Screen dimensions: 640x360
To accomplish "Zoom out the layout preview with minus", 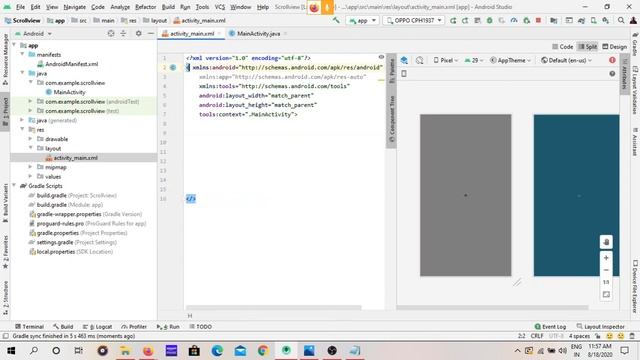I will 606,270.
